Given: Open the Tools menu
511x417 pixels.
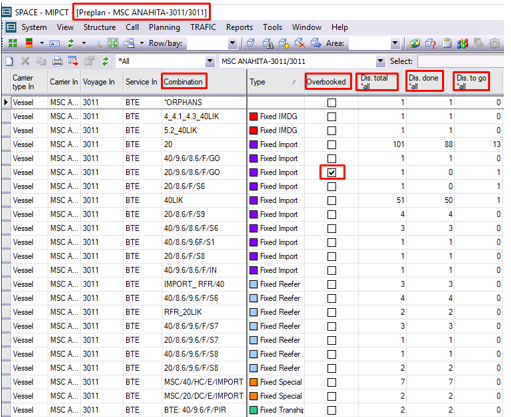Looking at the screenshot, I should pyautogui.click(x=272, y=27).
